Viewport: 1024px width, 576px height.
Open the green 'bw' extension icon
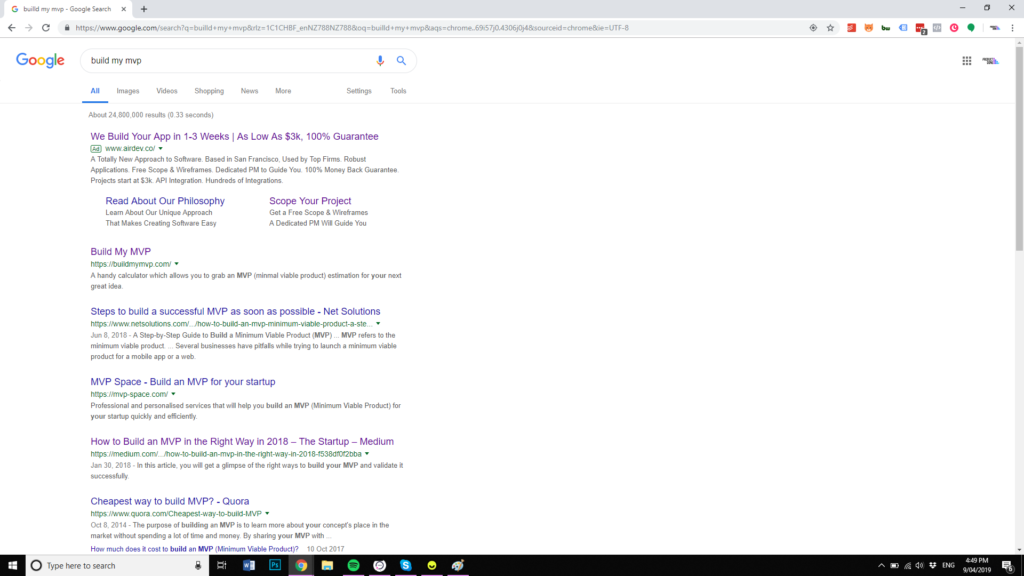click(x=886, y=28)
